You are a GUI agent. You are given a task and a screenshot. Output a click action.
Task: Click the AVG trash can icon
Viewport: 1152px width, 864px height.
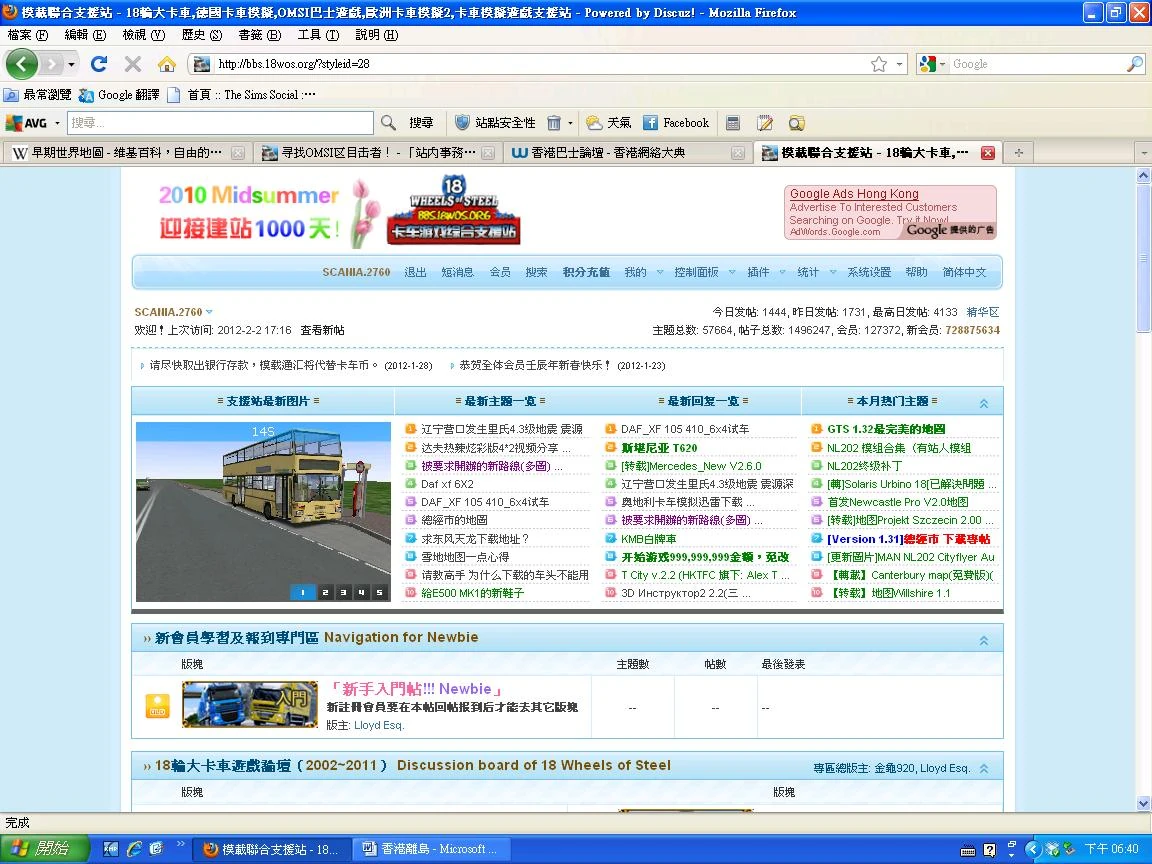coord(554,123)
